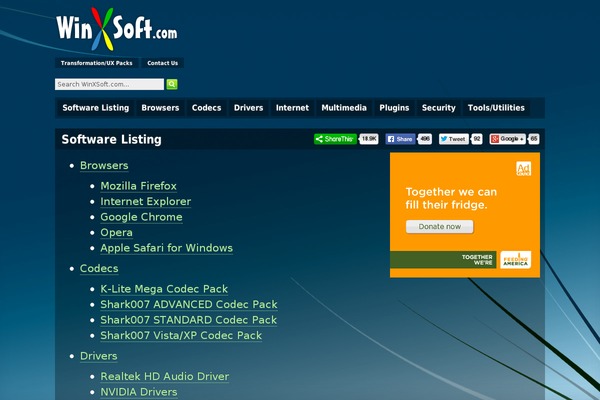
Task: Click the Codecs category link in list
Action: [x=99, y=269]
